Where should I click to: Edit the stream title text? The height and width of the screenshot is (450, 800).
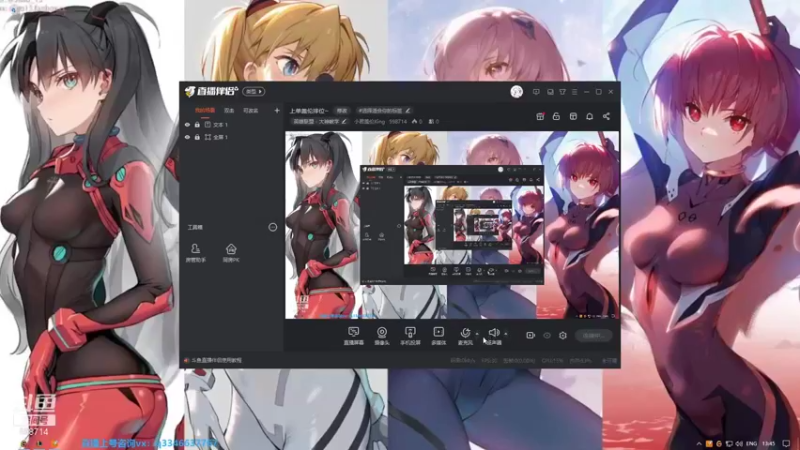[309, 111]
